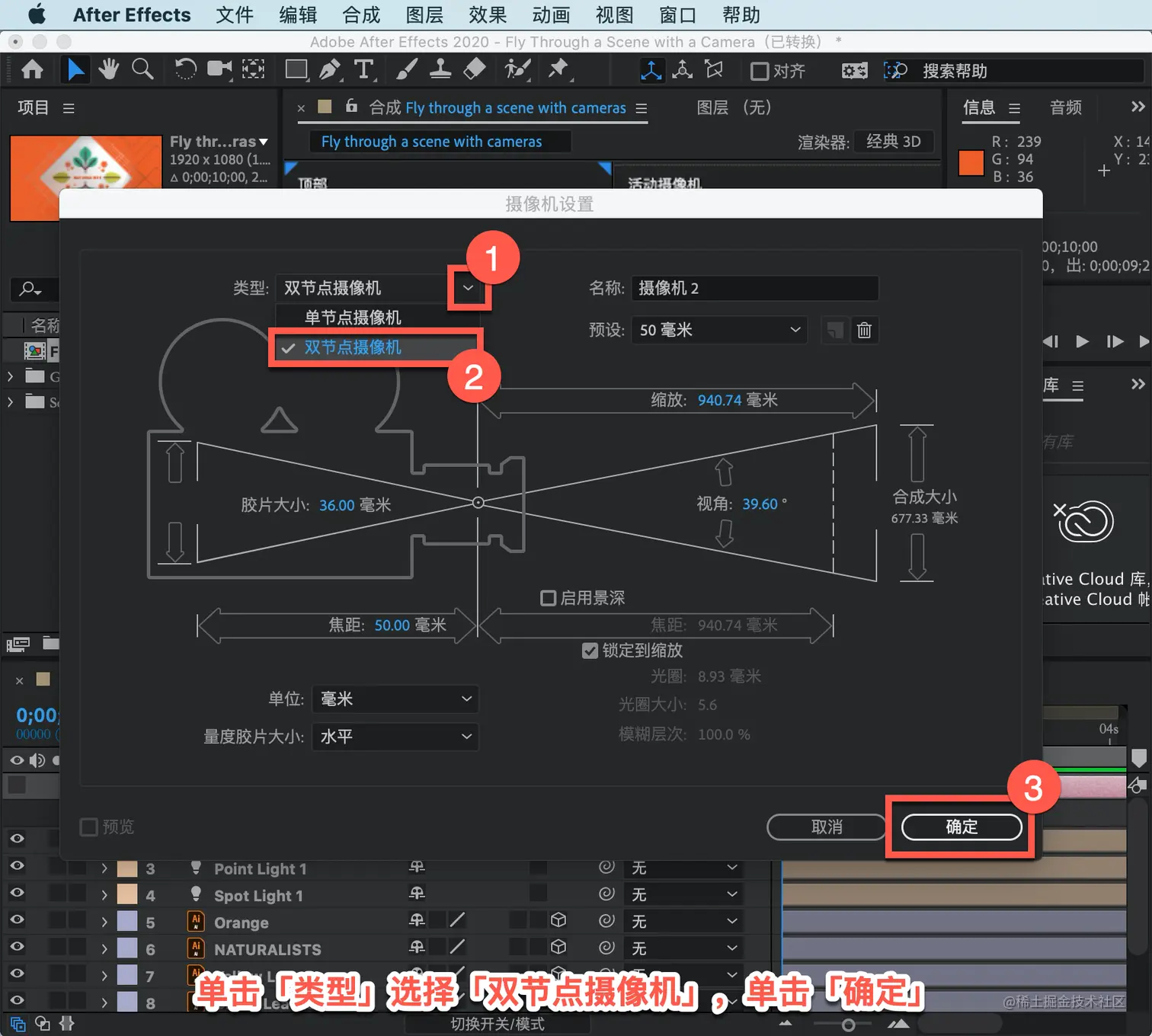The width and height of the screenshot is (1152, 1036).
Task: Click the Creative Cloud library icon
Action: tap(1083, 522)
